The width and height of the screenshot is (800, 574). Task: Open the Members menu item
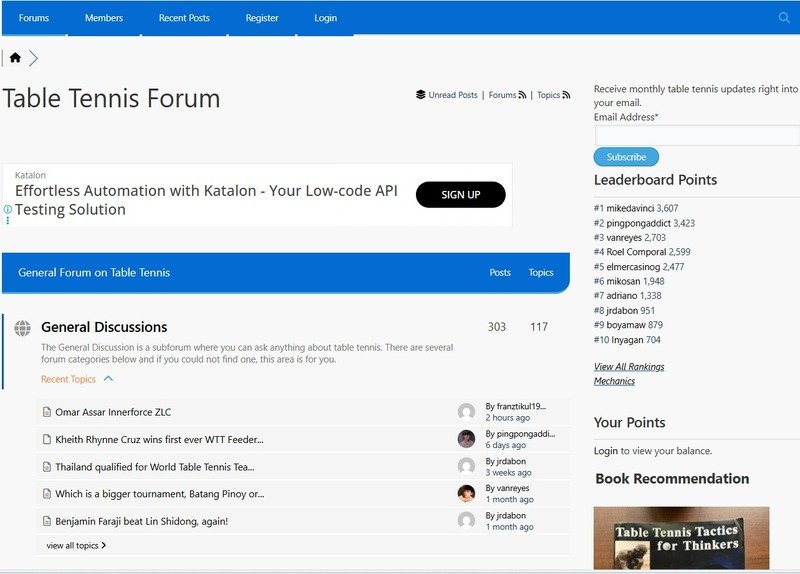click(104, 18)
